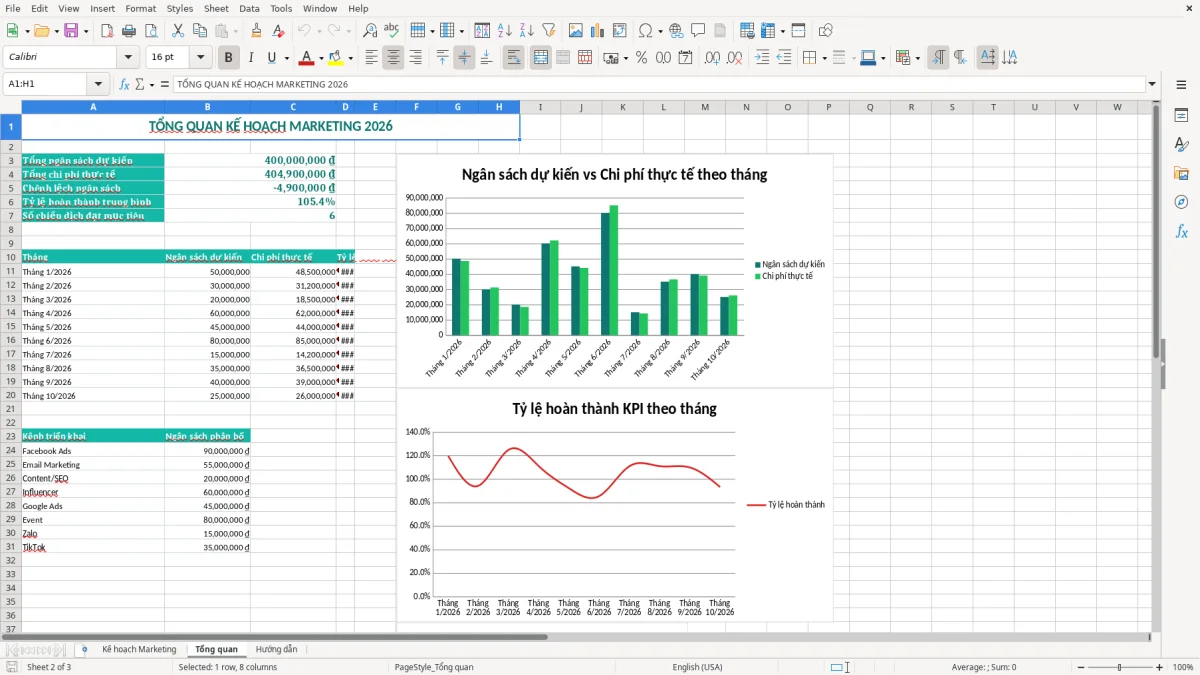Click the zoom in plus button

[x=1159, y=667]
